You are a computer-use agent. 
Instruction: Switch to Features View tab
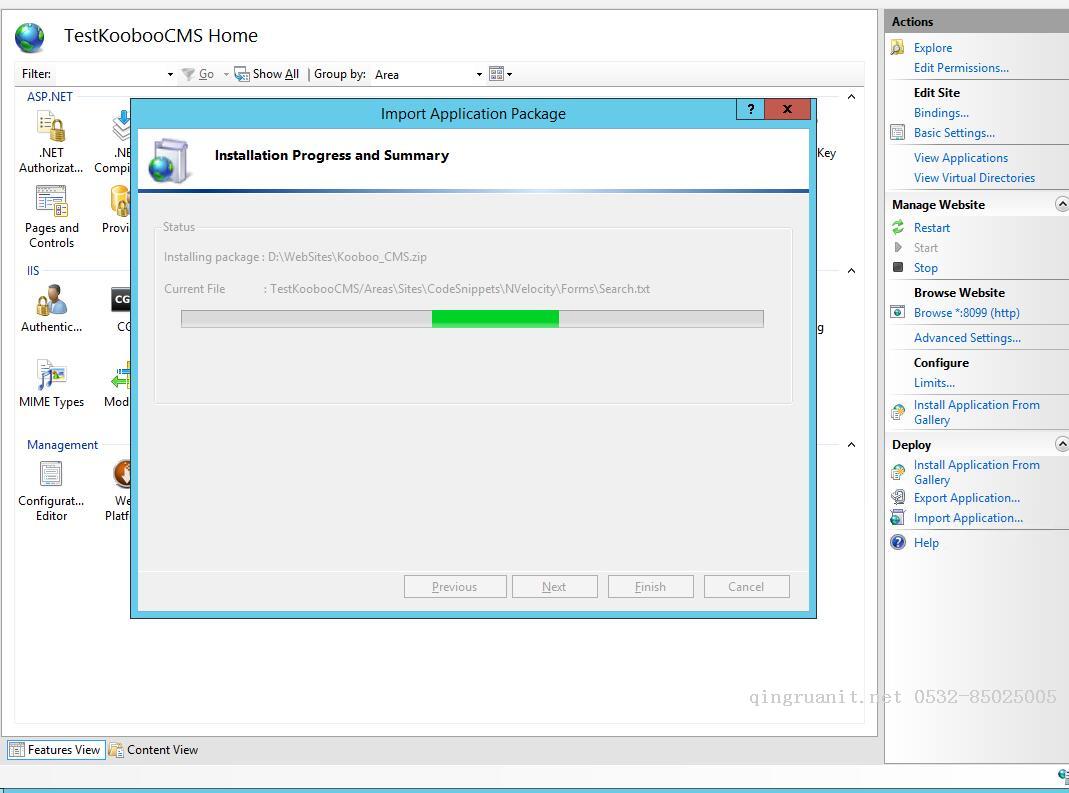56,749
